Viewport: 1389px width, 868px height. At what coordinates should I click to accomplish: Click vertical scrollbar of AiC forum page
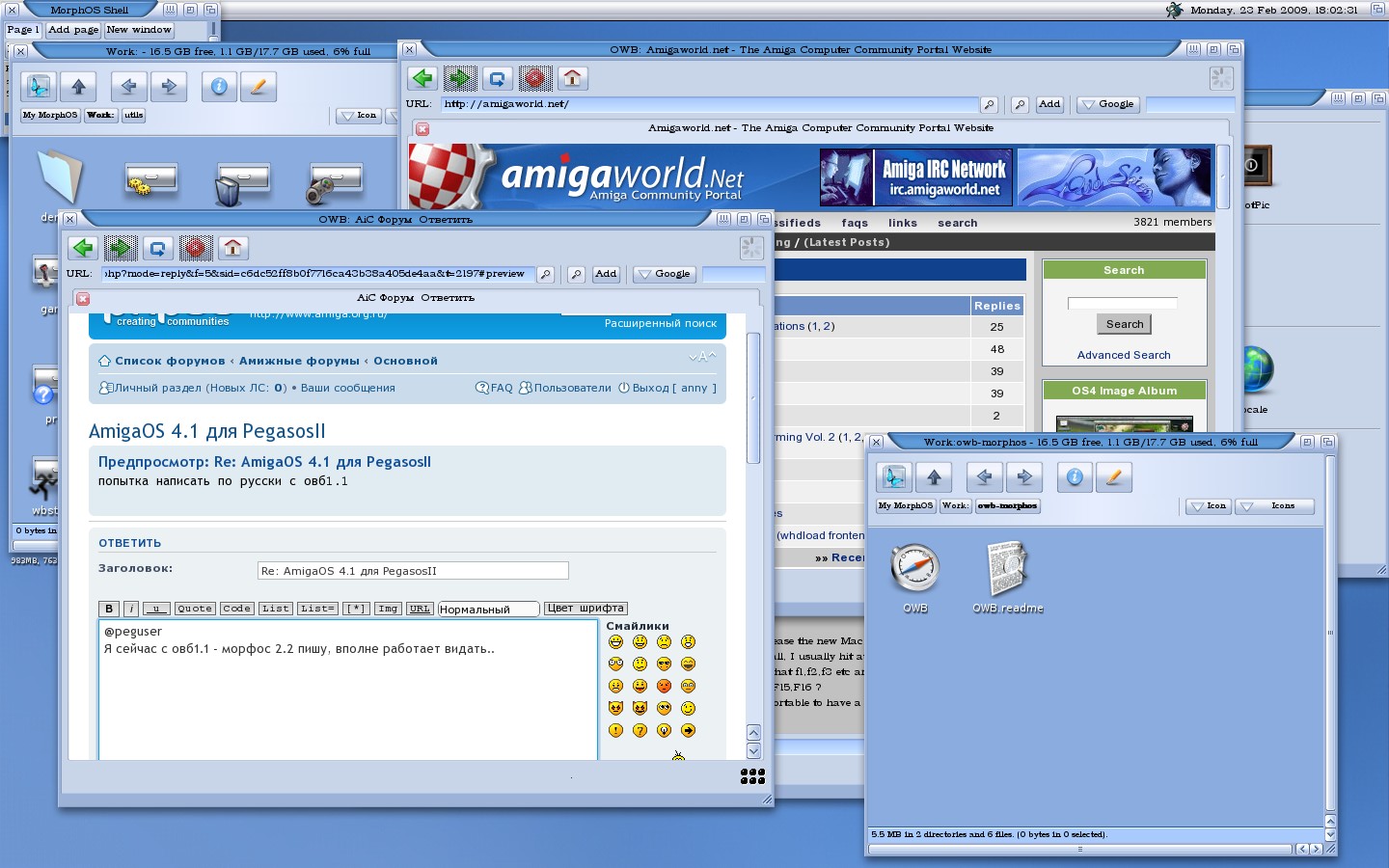pos(753,398)
